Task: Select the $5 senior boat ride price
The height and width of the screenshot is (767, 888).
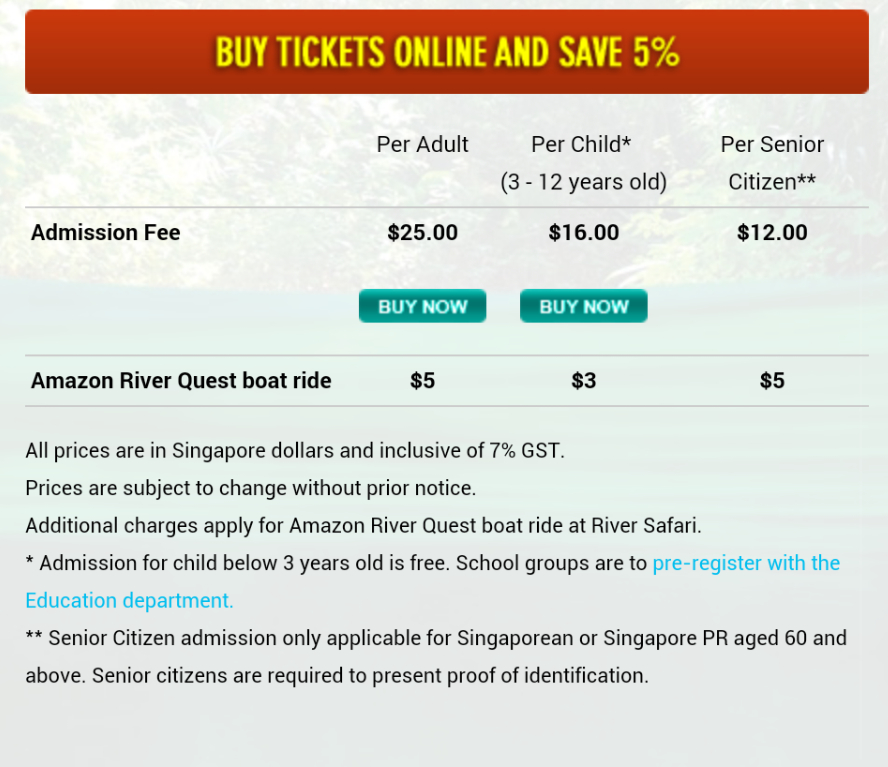Action: tap(772, 381)
